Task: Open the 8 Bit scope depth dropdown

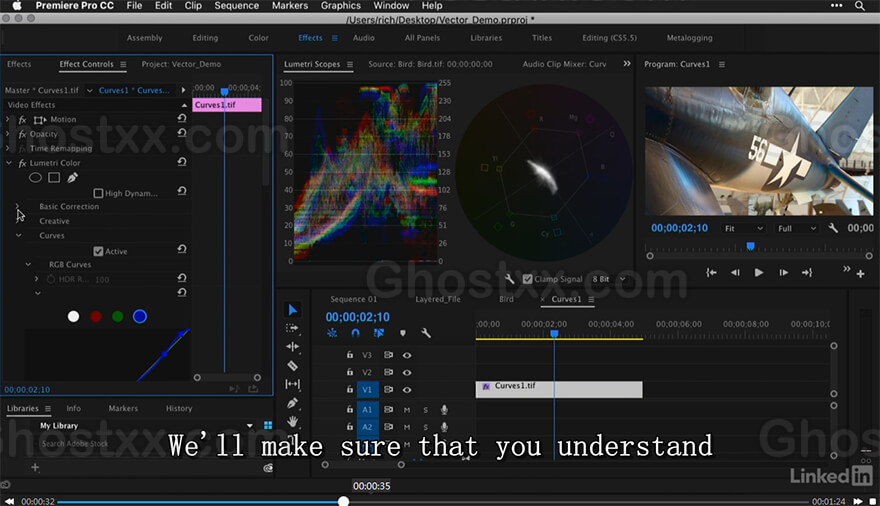Action: pyautogui.click(x=609, y=279)
